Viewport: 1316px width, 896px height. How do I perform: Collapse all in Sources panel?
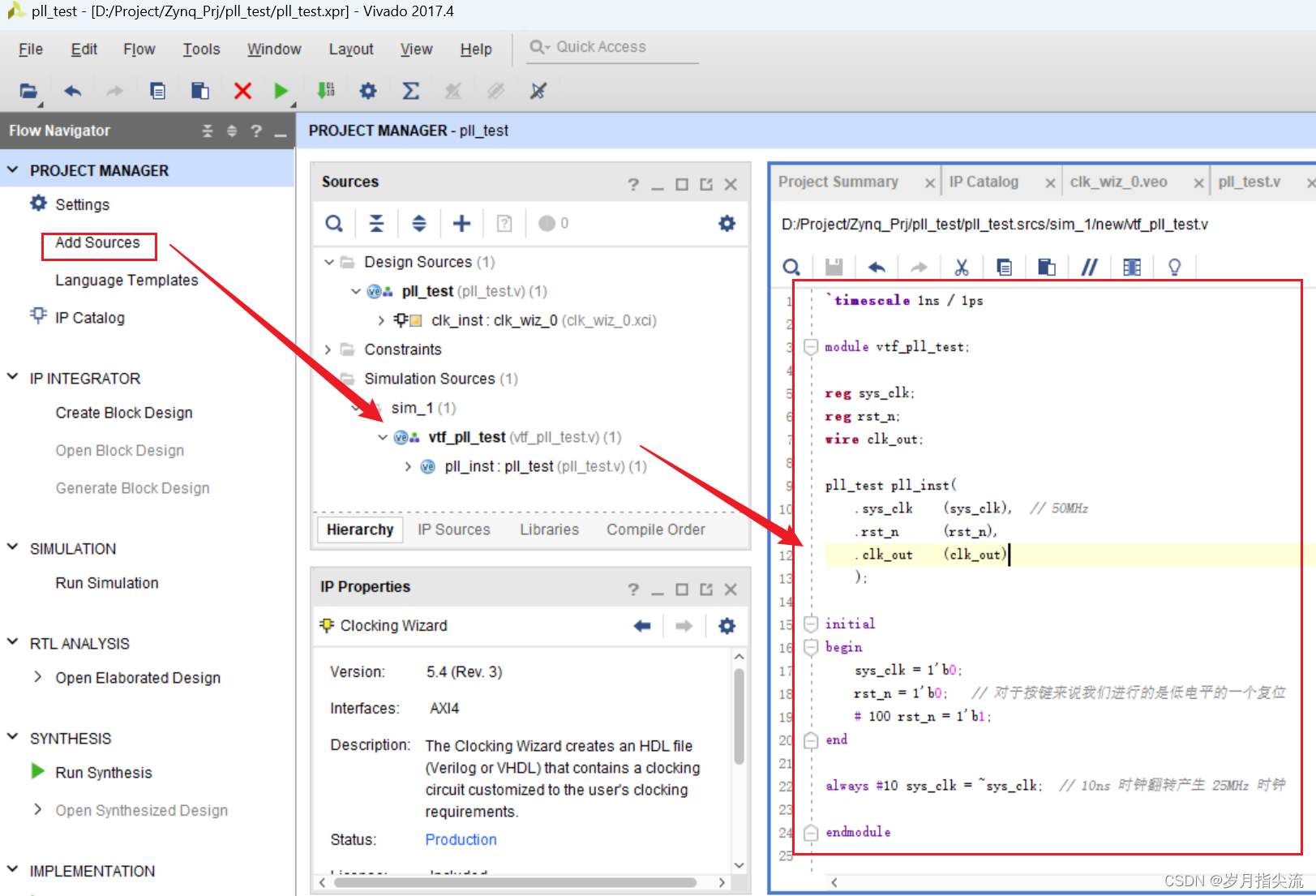[x=377, y=223]
